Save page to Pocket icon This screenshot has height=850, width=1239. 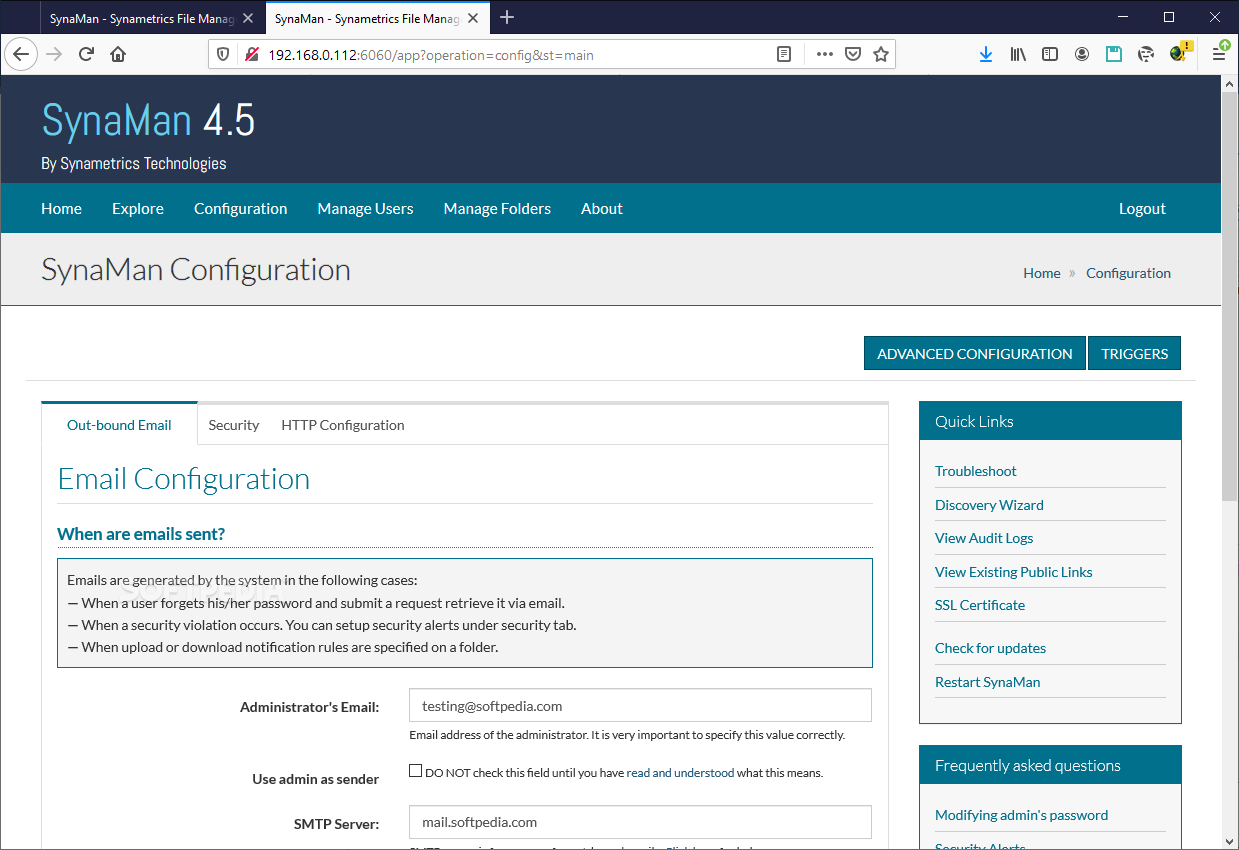853,54
